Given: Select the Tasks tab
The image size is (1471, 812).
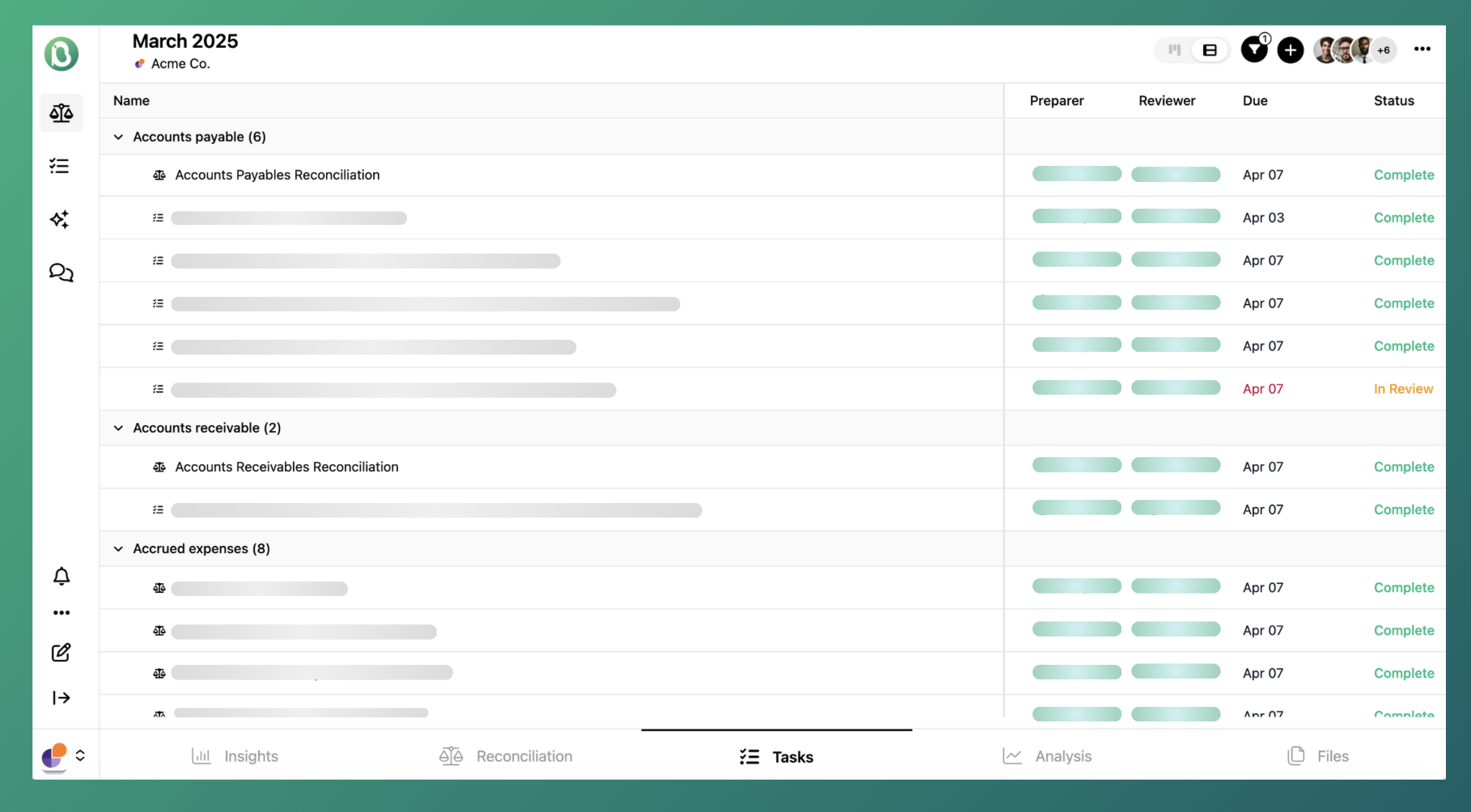Looking at the screenshot, I should [776, 756].
